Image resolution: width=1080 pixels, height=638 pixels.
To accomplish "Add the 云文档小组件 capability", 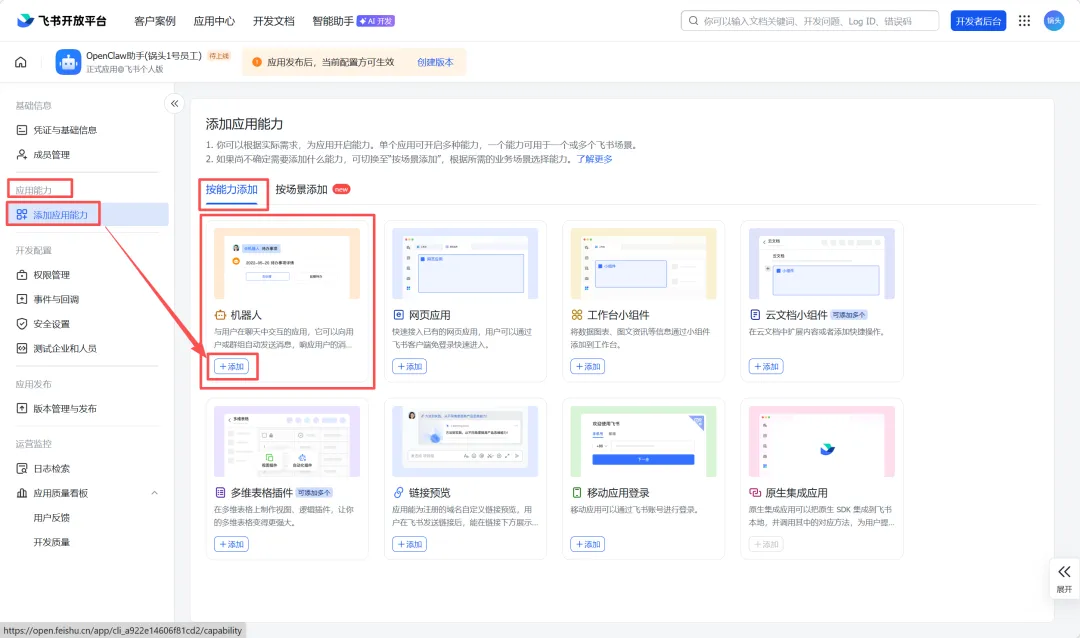I will tap(766, 366).
